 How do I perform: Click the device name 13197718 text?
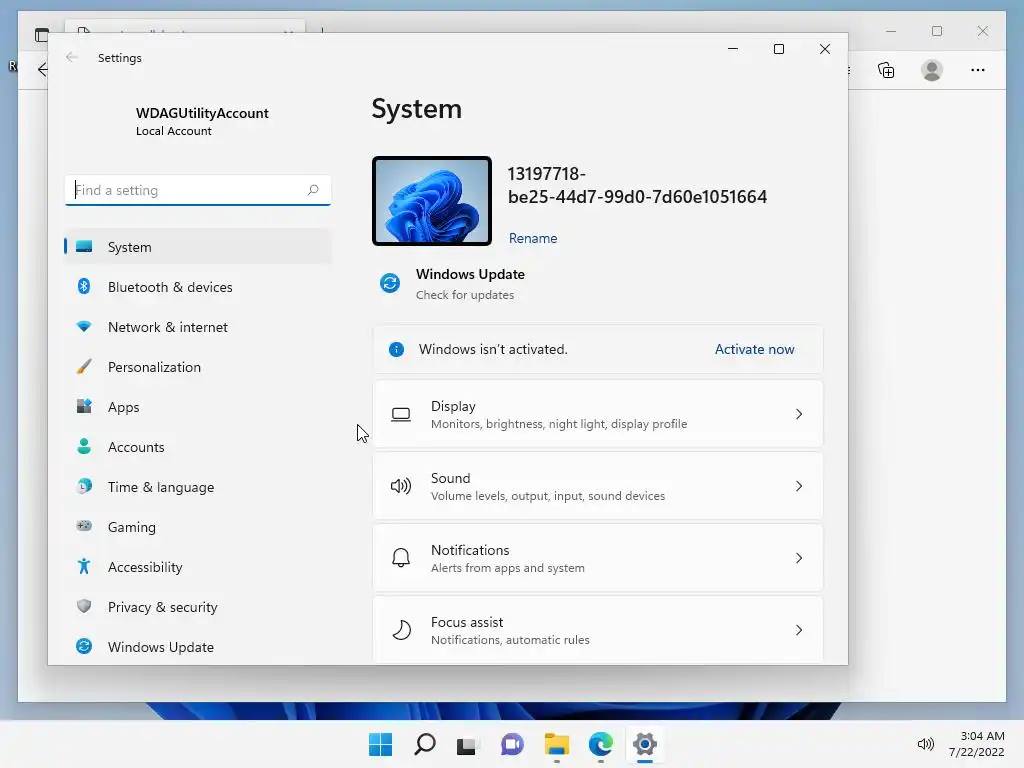pyautogui.click(x=637, y=185)
